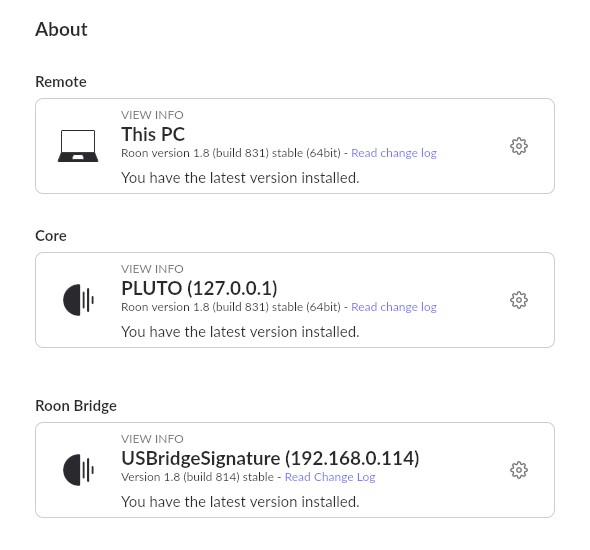Select the PLUTO (127.0.0.1) title
The image size is (590, 550).
(x=199, y=289)
